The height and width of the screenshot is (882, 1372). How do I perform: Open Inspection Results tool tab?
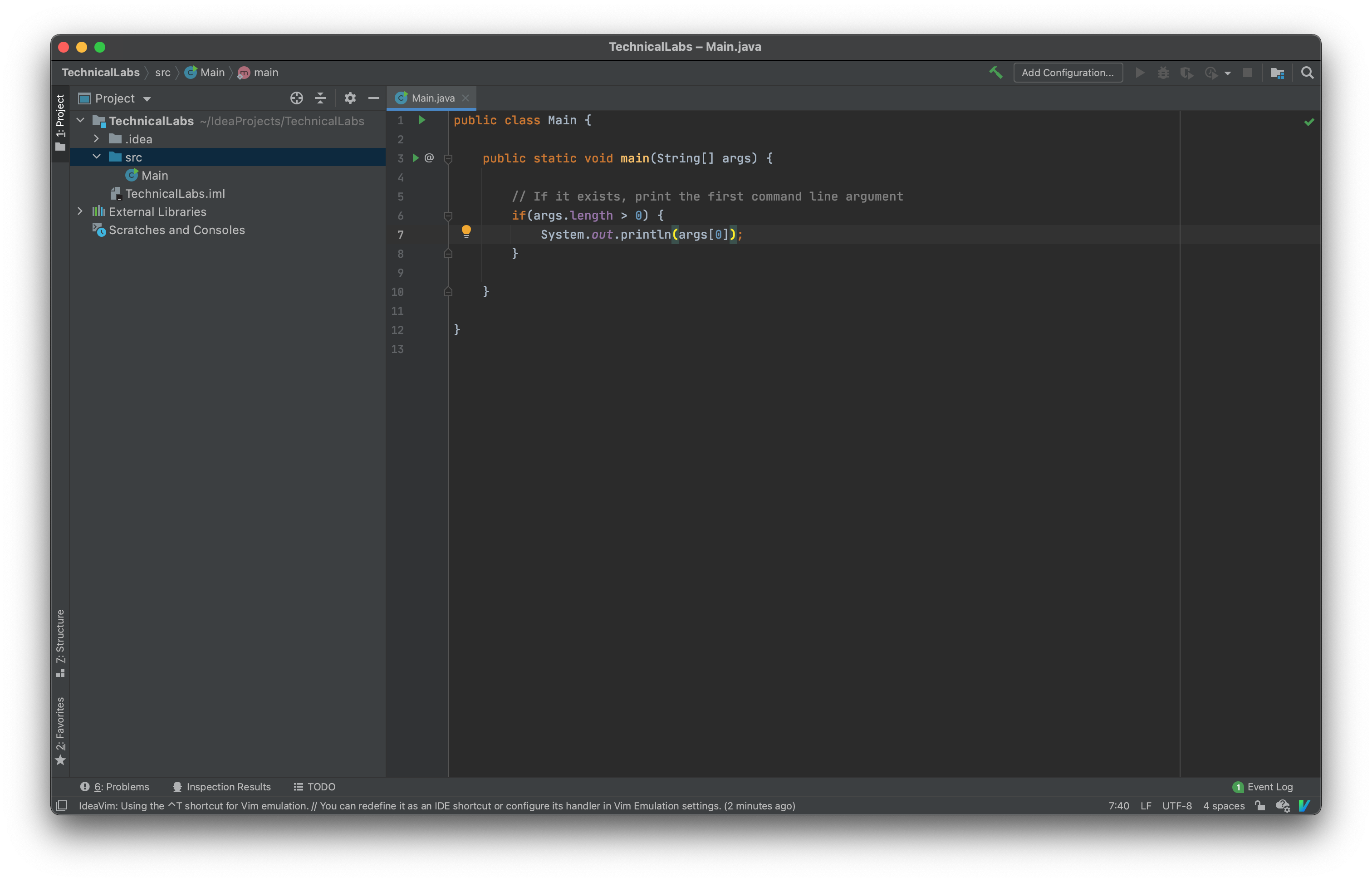tap(221, 786)
